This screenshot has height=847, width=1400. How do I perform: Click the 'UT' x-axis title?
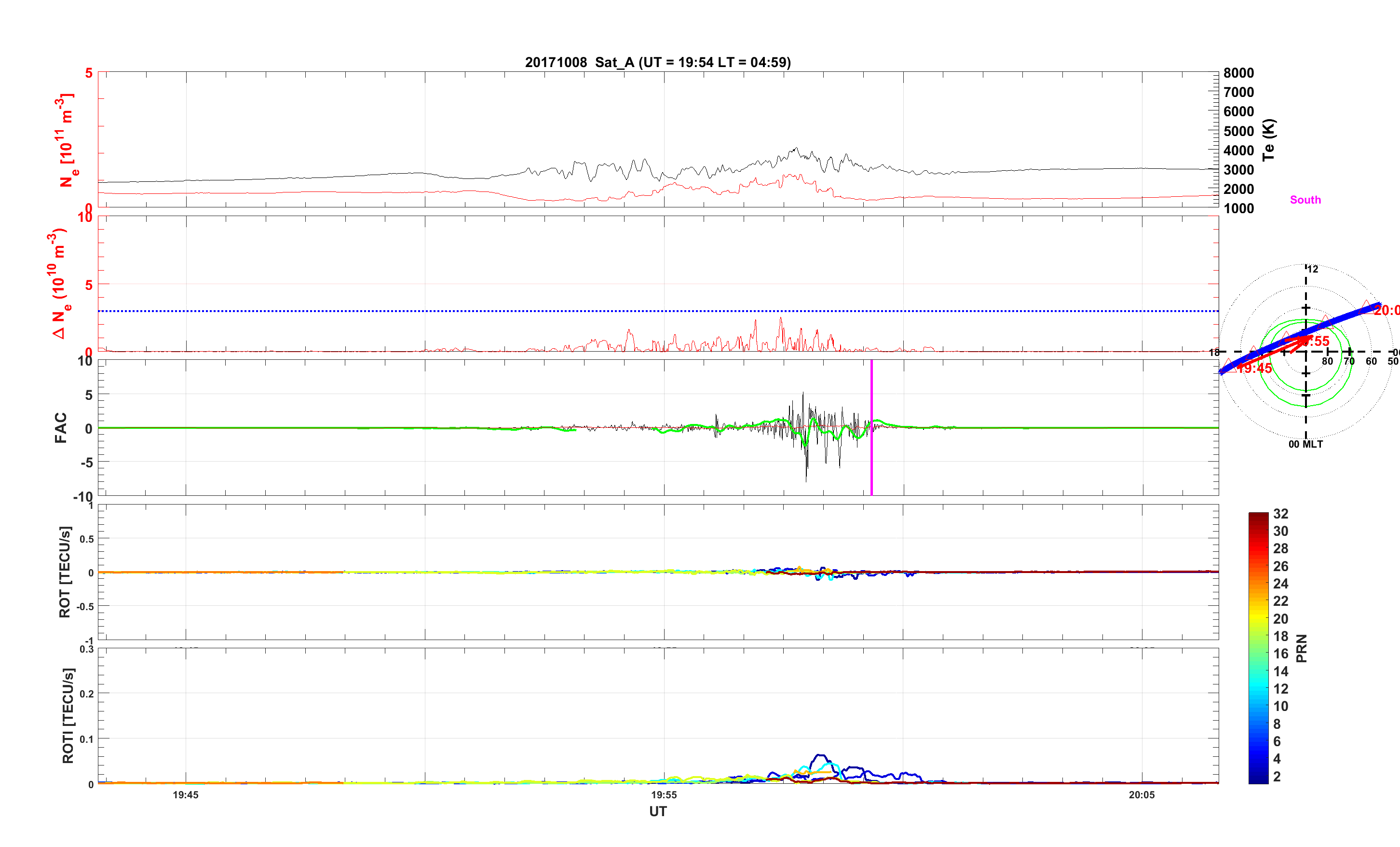[657, 811]
